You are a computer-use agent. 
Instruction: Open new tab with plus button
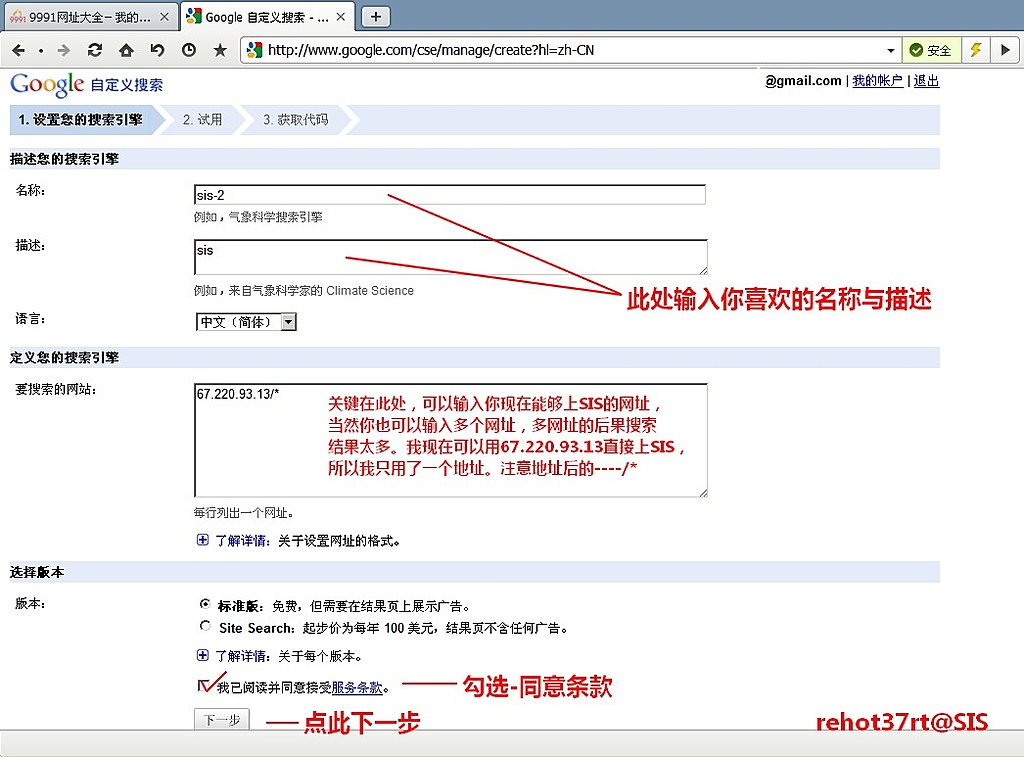click(376, 17)
